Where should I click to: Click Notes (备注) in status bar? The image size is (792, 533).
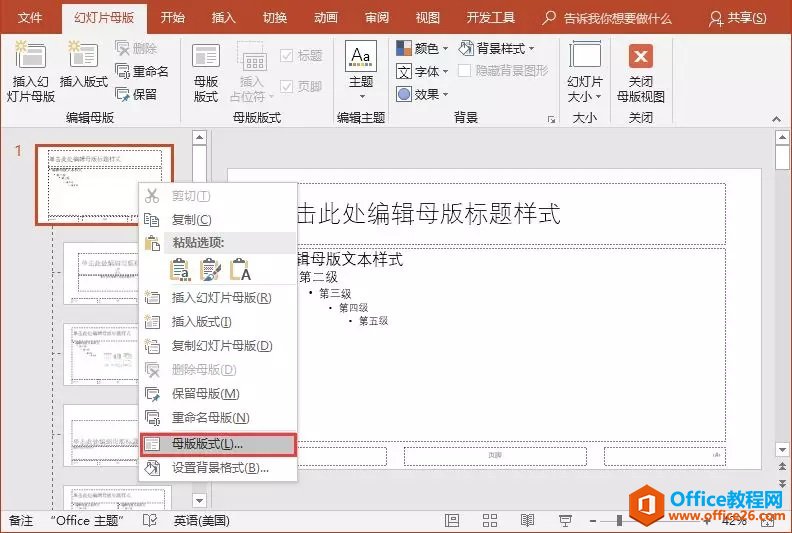pyautogui.click(x=21, y=520)
